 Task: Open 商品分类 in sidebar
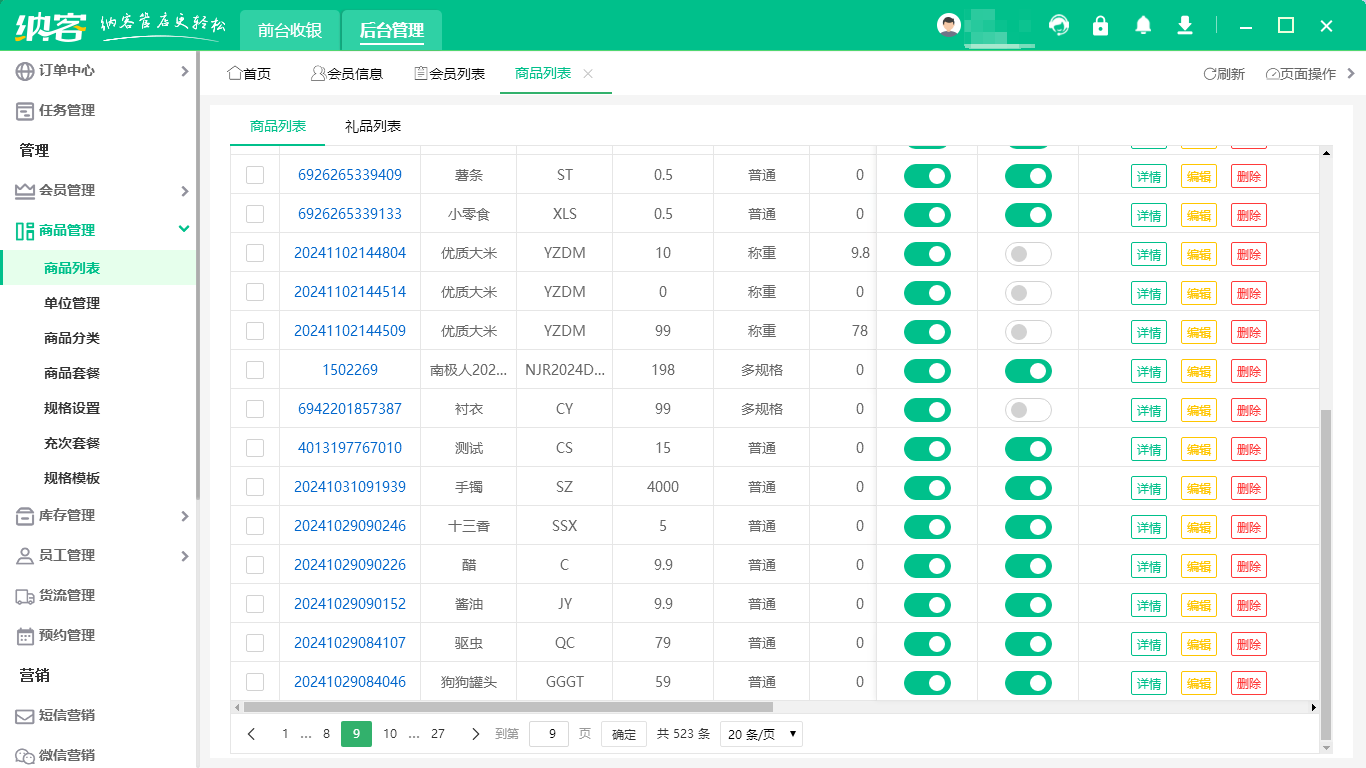point(72,338)
